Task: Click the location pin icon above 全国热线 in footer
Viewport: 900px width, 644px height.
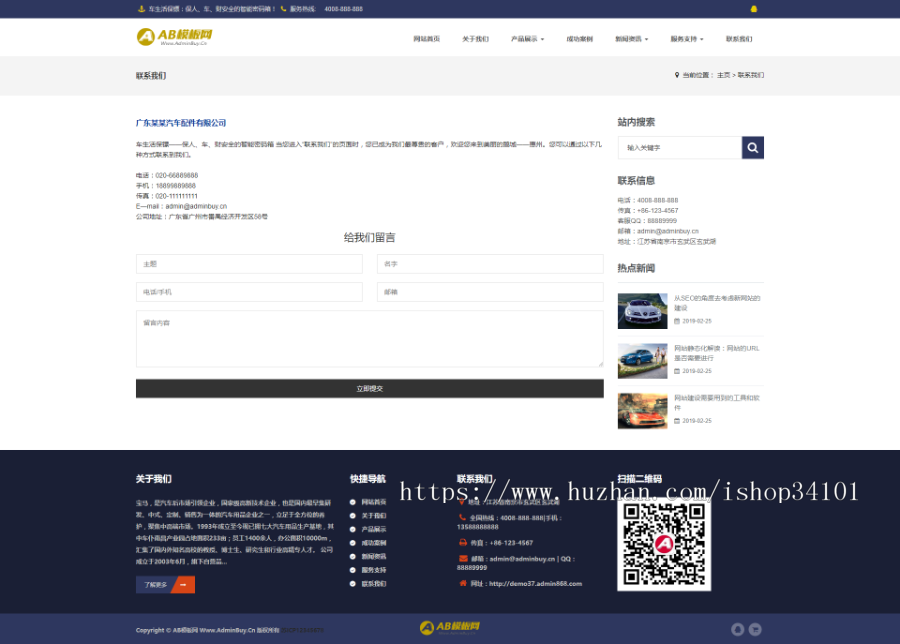Action: (461, 502)
